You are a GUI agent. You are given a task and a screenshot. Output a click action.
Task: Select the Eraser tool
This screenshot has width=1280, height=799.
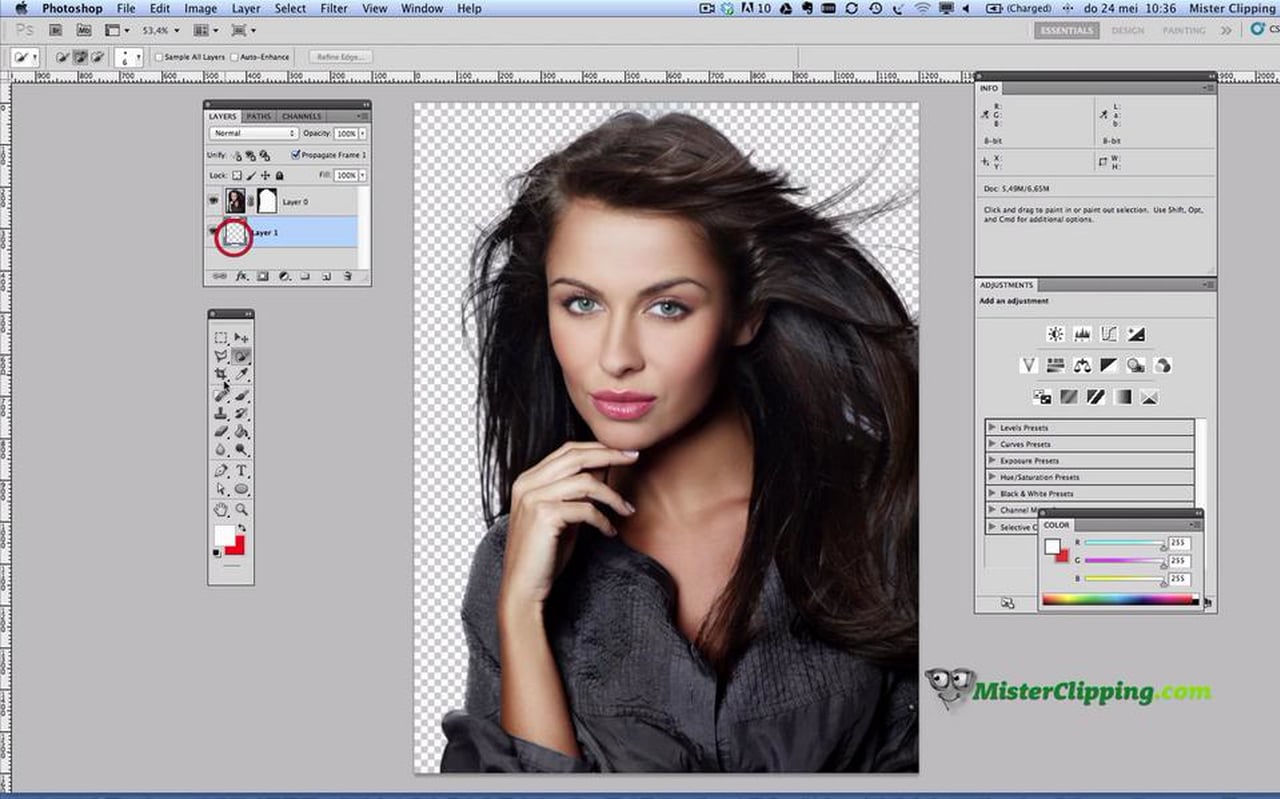click(221, 432)
